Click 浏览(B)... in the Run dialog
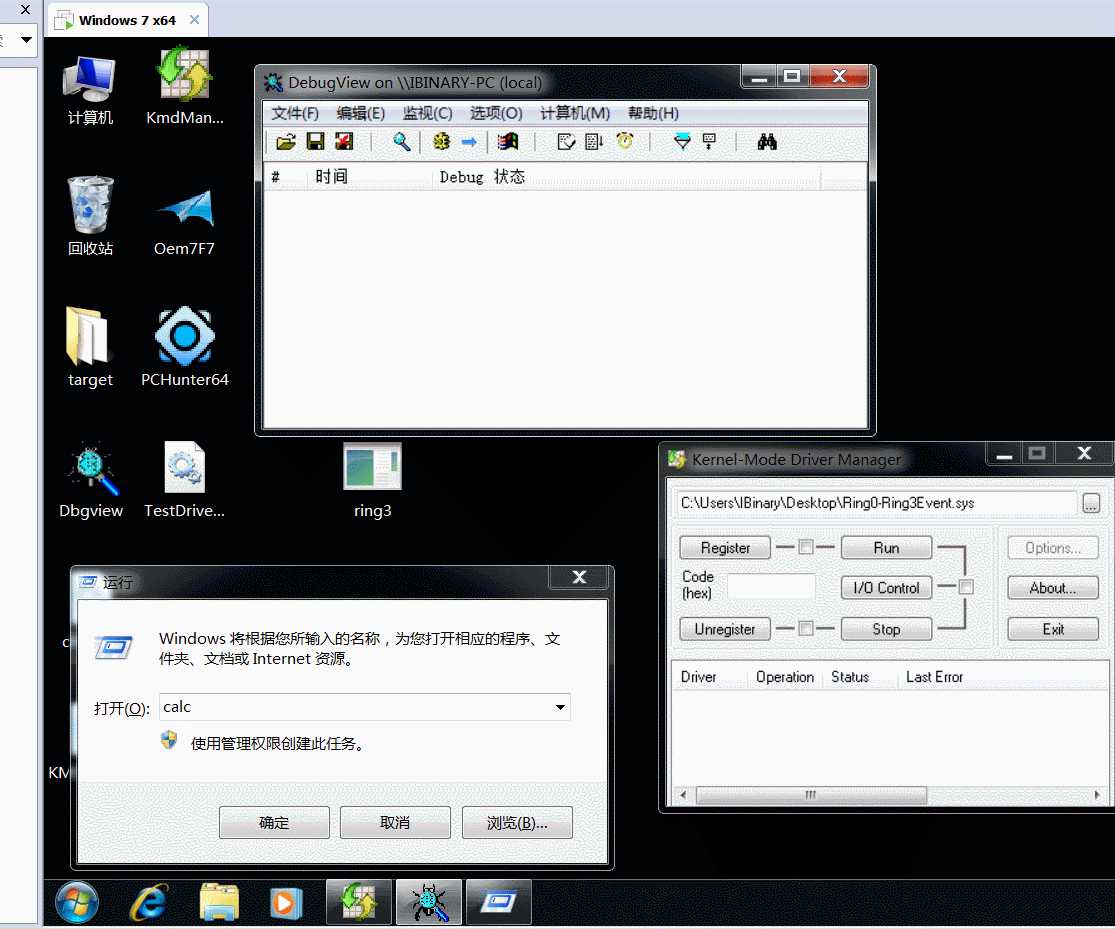 [x=517, y=822]
